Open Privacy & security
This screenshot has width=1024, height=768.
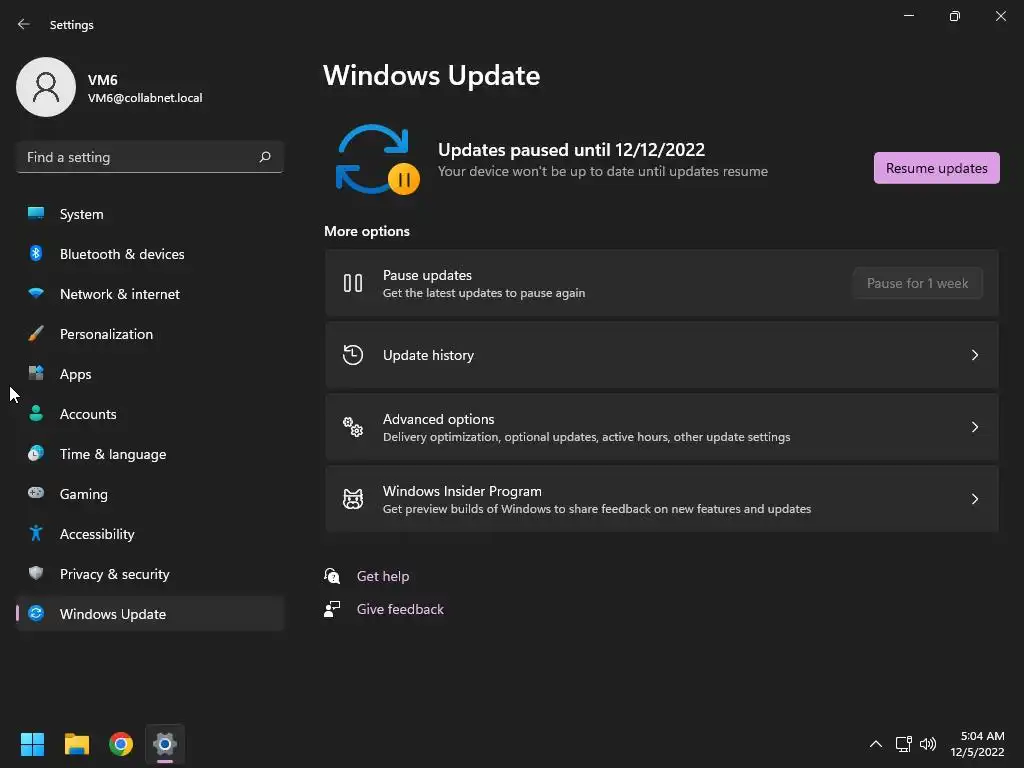click(x=150, y=573)
